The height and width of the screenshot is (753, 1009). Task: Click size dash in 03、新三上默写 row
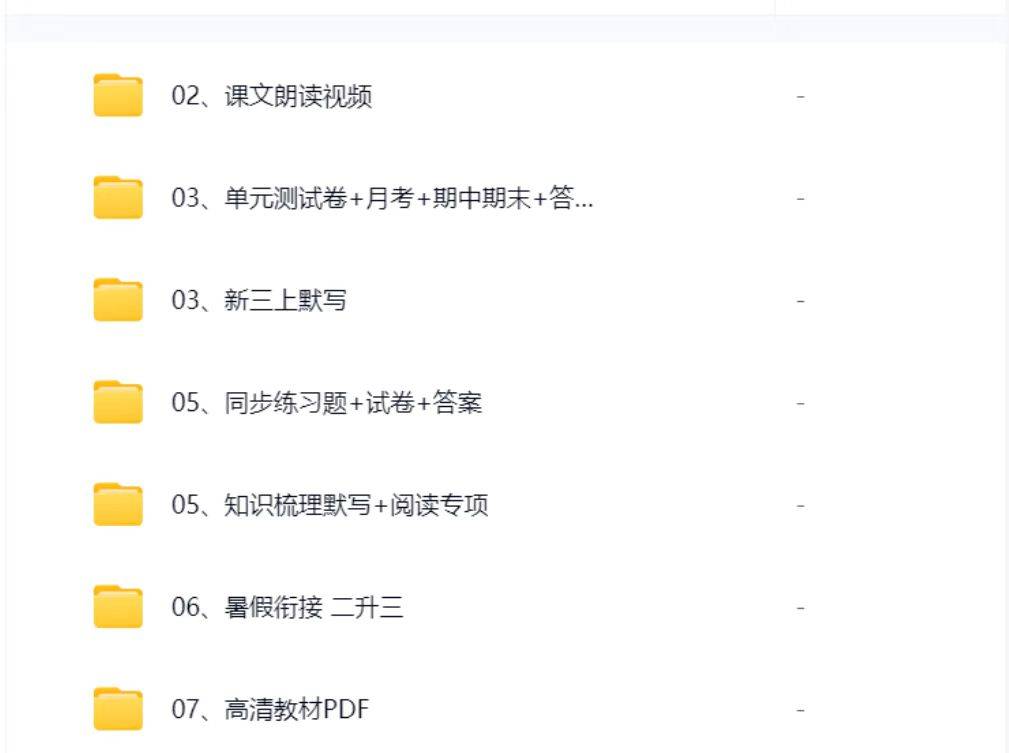pos(801,301)
